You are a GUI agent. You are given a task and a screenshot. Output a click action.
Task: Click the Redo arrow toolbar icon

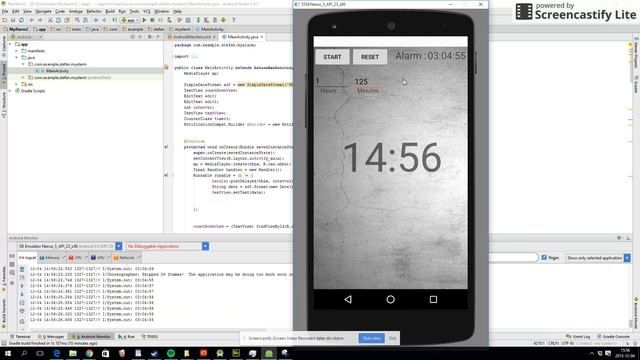pos(40,20)
